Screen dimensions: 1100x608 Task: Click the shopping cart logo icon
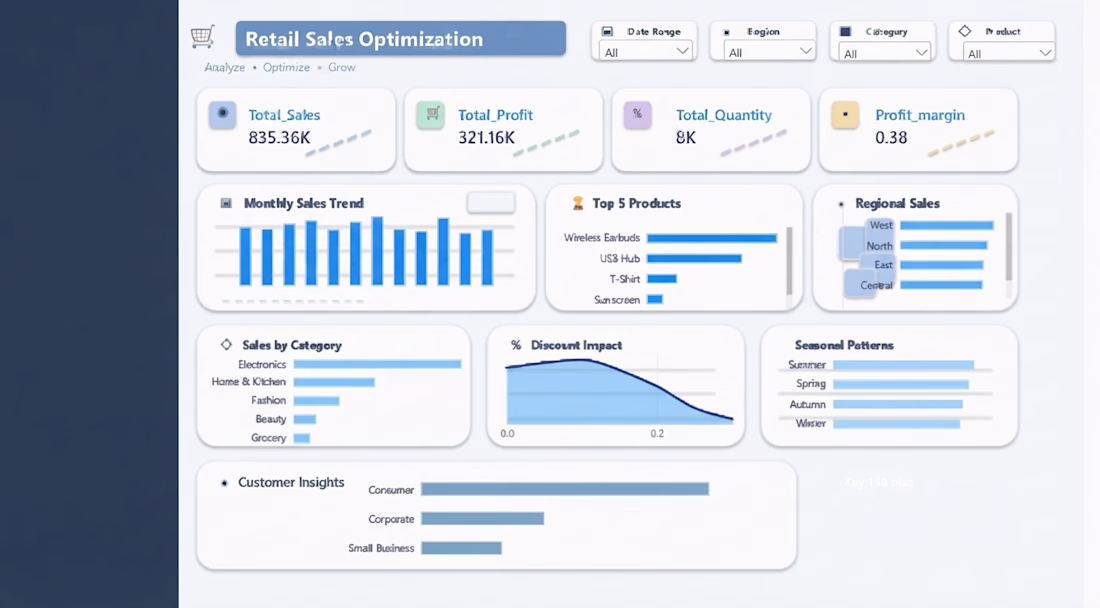tap(202, 36)
